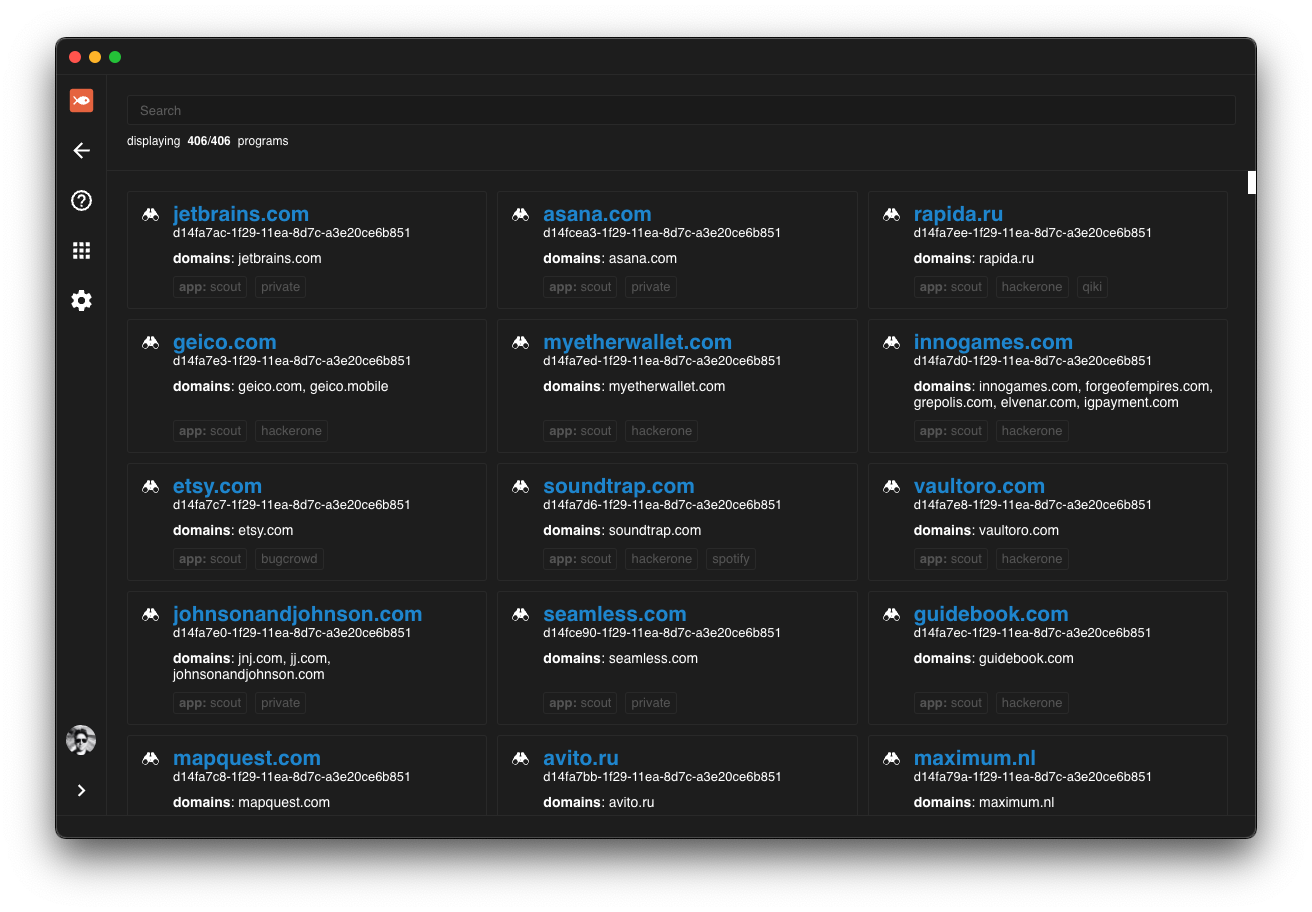Click binoculars icon on seamless.com card

pos(520,614)
